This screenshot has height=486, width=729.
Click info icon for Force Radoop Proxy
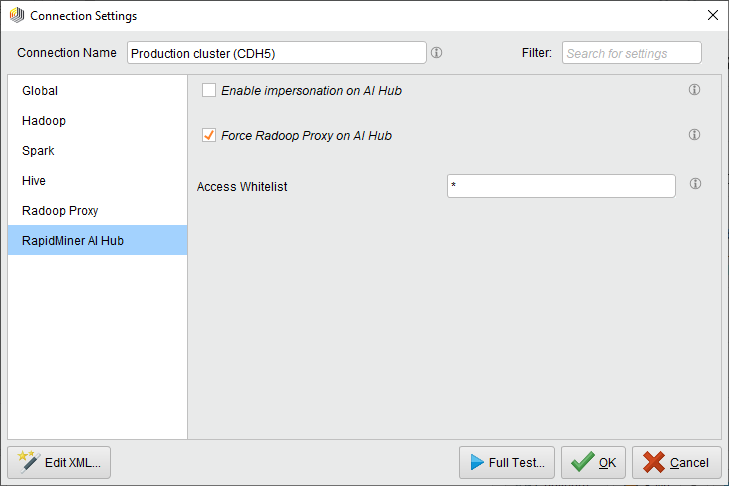695,135
